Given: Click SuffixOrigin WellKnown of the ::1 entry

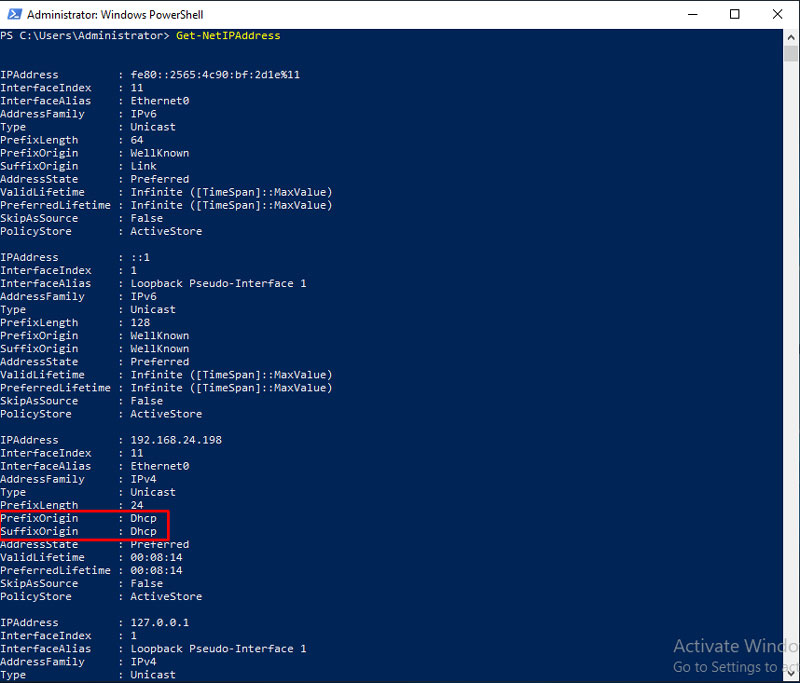Looking at the screenshot, I should 160,349.
